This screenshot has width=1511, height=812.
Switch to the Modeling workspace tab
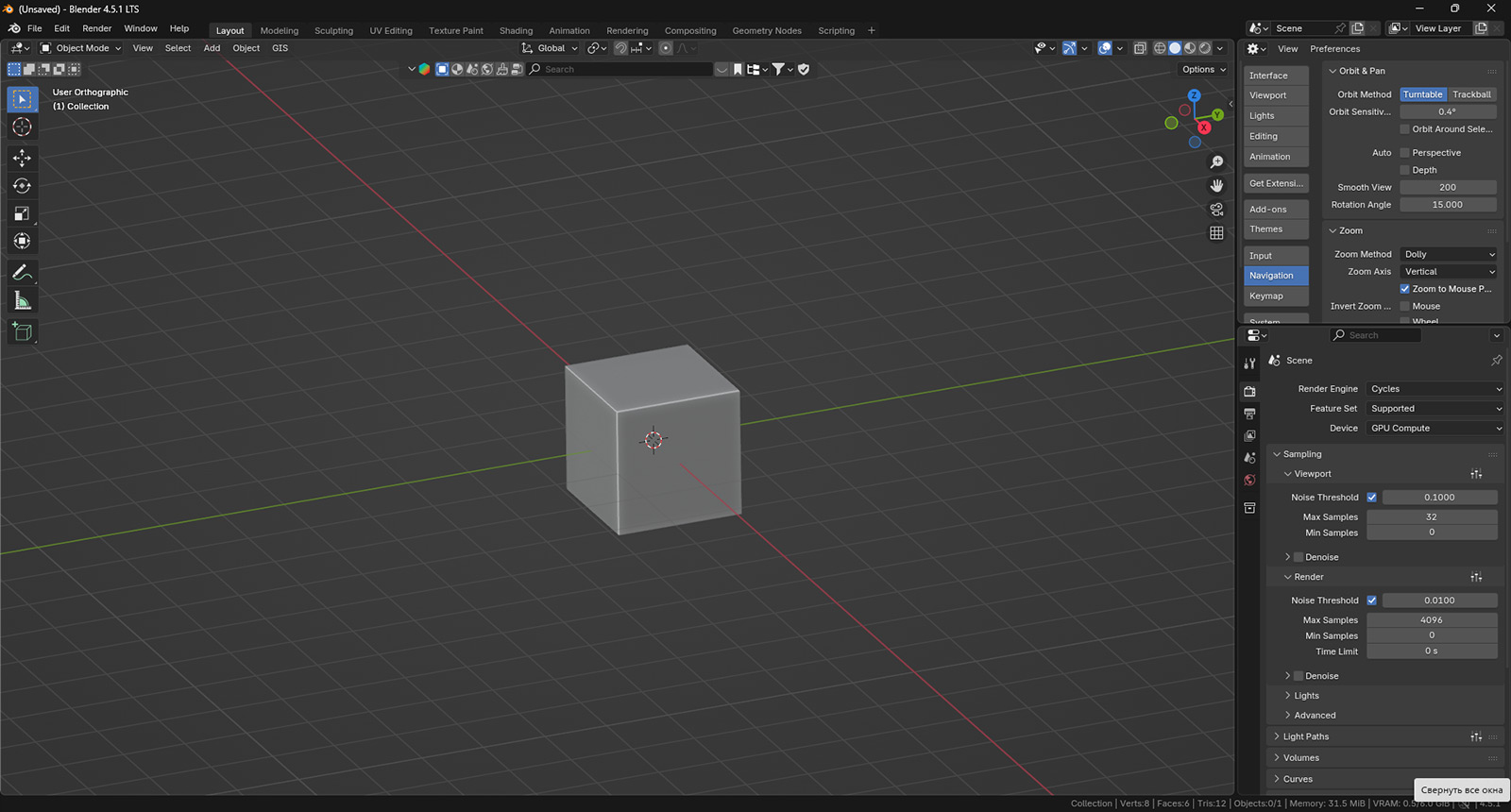click(280, 30)
